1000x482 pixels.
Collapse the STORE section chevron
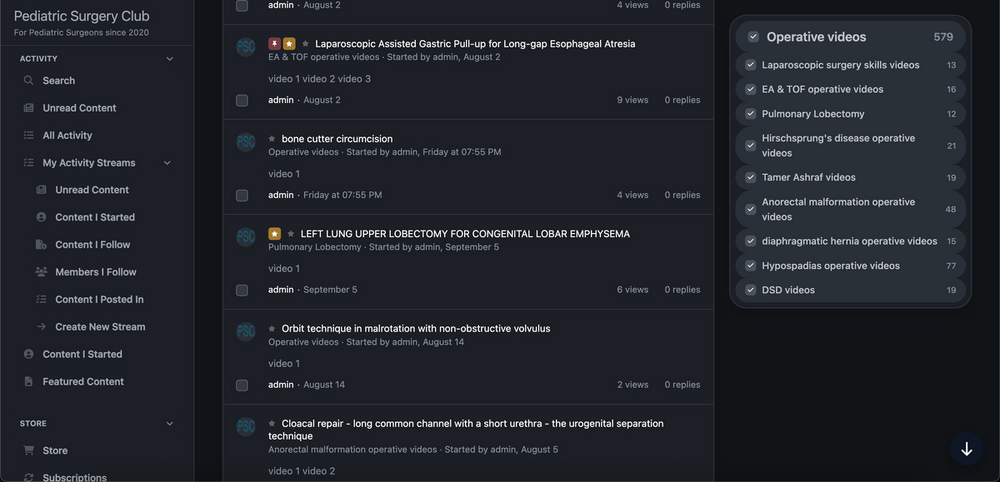pos(170,423)
